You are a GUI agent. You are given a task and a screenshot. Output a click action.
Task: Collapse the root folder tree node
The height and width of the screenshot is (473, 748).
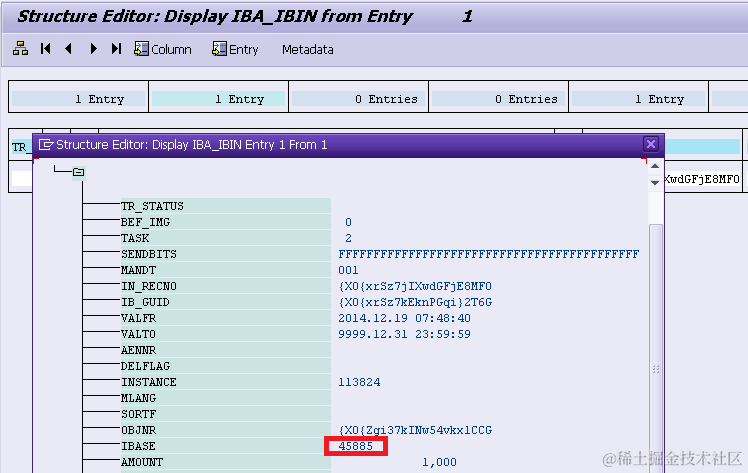79,172
